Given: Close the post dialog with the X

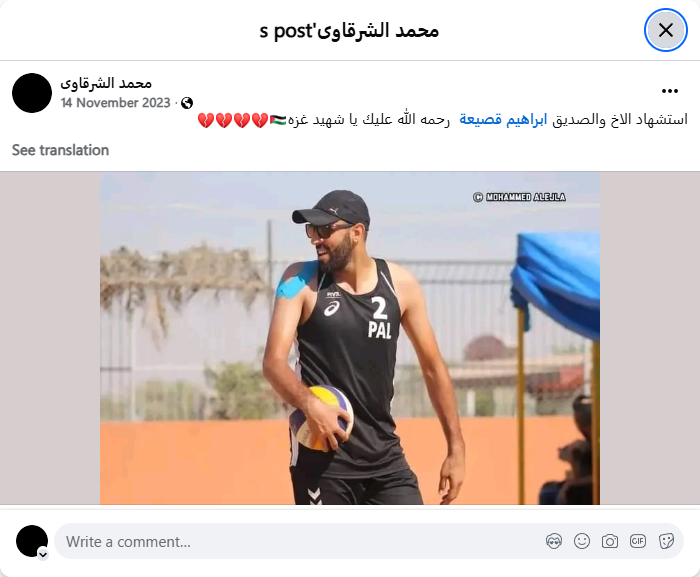Looking at the screenshot, I should (666, 30).
